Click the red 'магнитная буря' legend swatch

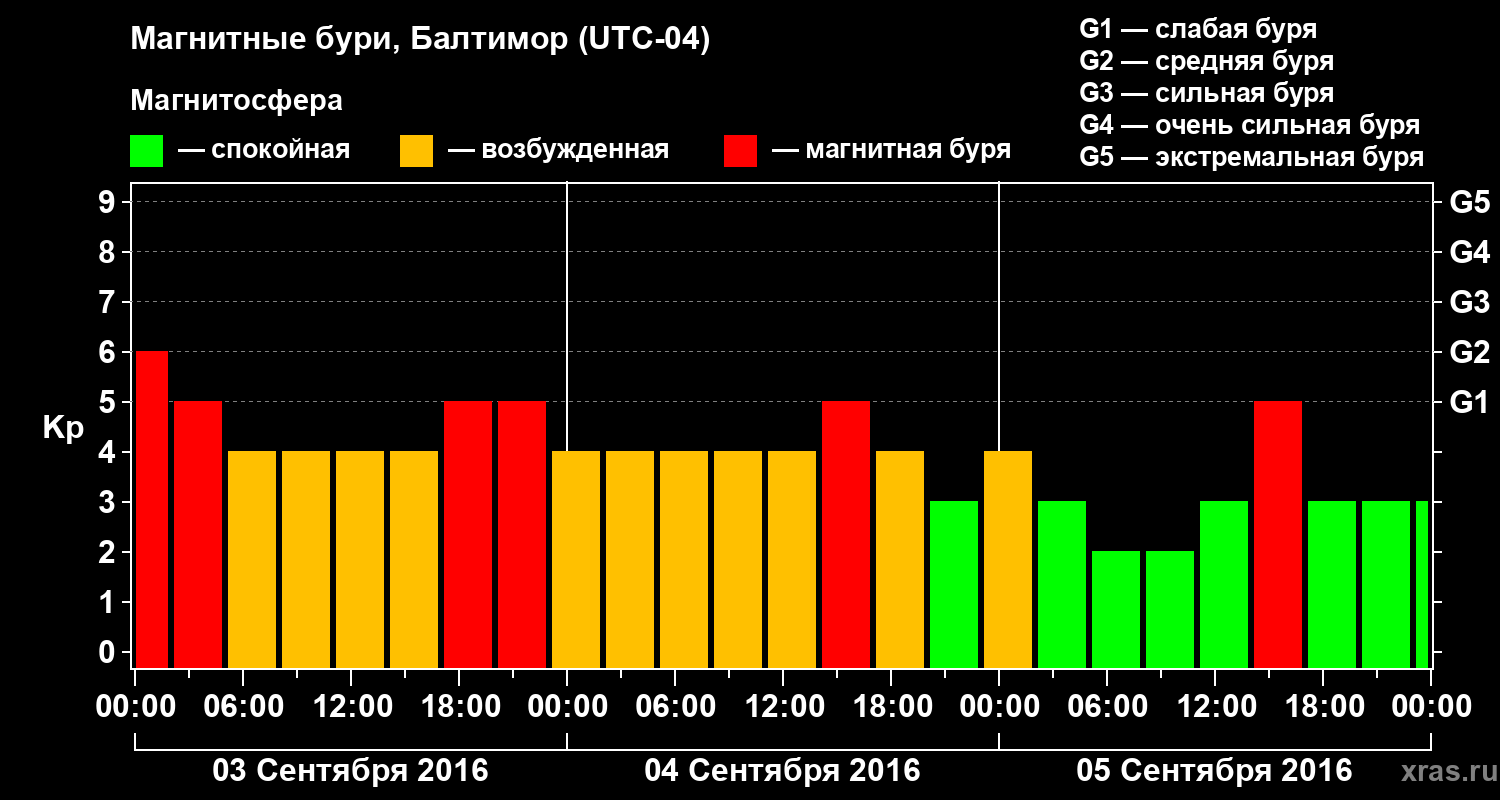[740, 151]
